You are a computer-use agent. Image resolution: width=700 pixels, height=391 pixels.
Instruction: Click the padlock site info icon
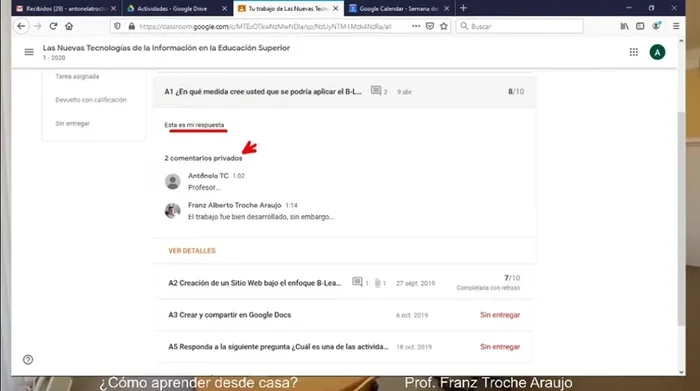(x=131, y=26)
